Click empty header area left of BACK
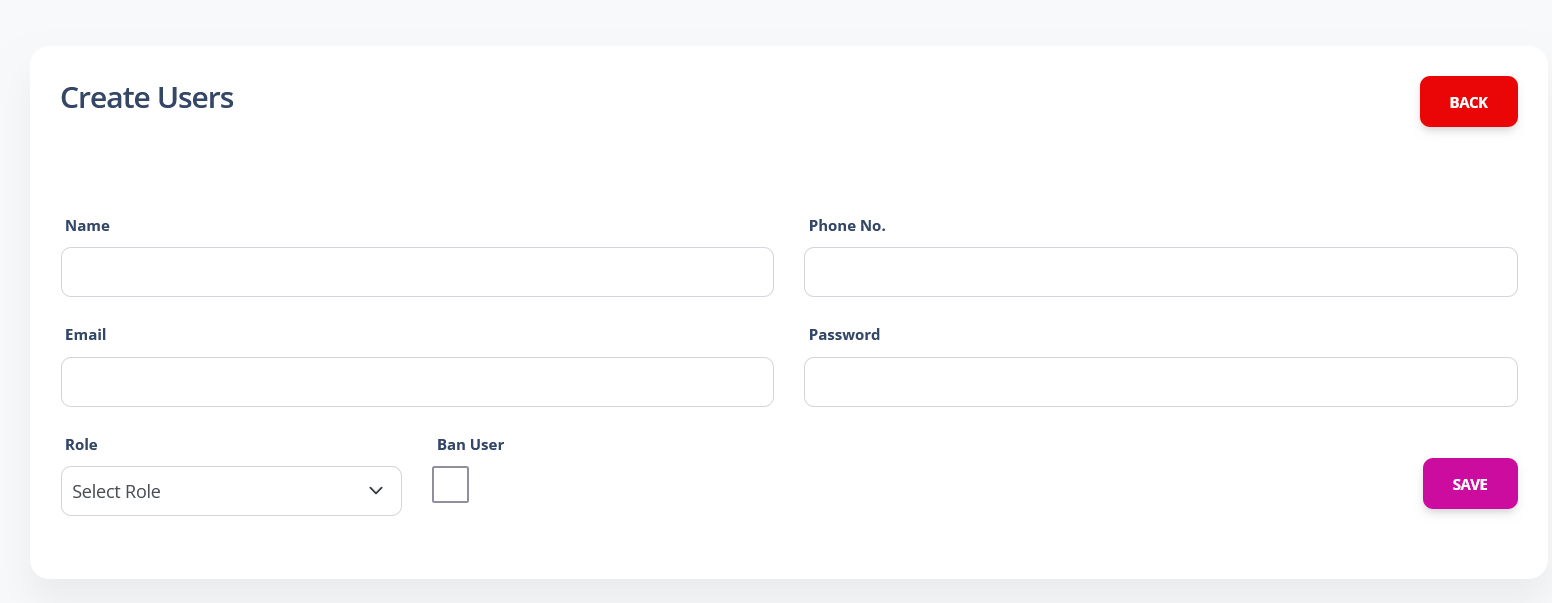The height and width of the screenshot is (603, 1552). pyautogui.click(x=900, y=100)
